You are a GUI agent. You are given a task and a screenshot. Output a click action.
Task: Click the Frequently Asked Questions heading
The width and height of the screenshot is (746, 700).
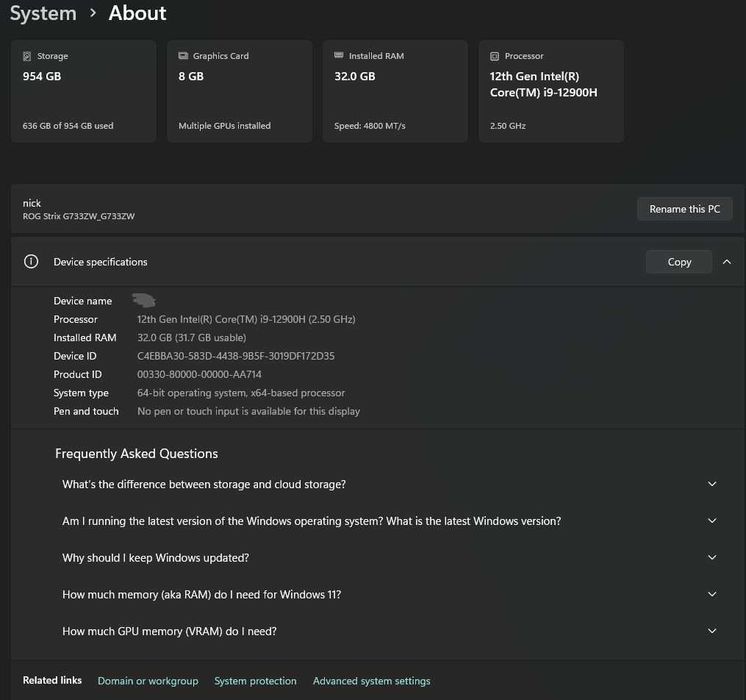pyautogui.click(x=137, y=454)
